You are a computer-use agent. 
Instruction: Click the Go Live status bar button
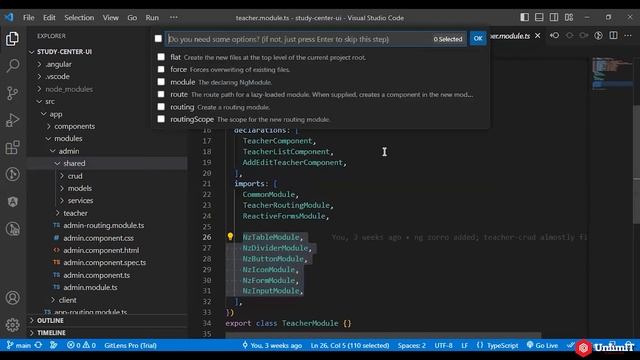[542, 345]
